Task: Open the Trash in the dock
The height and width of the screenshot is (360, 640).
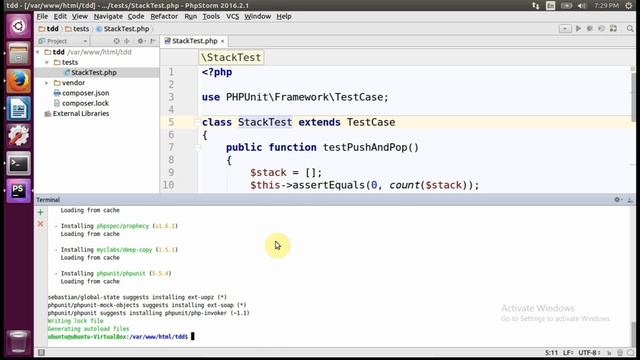Action: [18, 341]
